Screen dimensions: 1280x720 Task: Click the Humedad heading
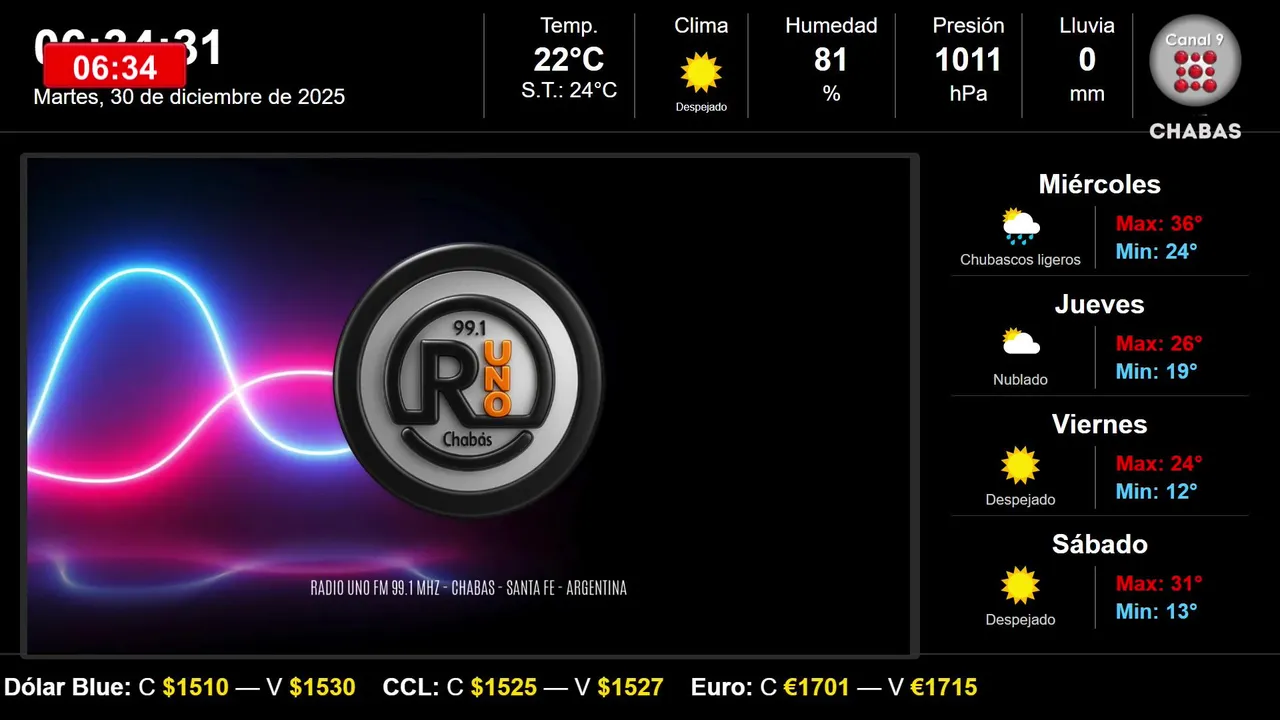tap(831, 26)
